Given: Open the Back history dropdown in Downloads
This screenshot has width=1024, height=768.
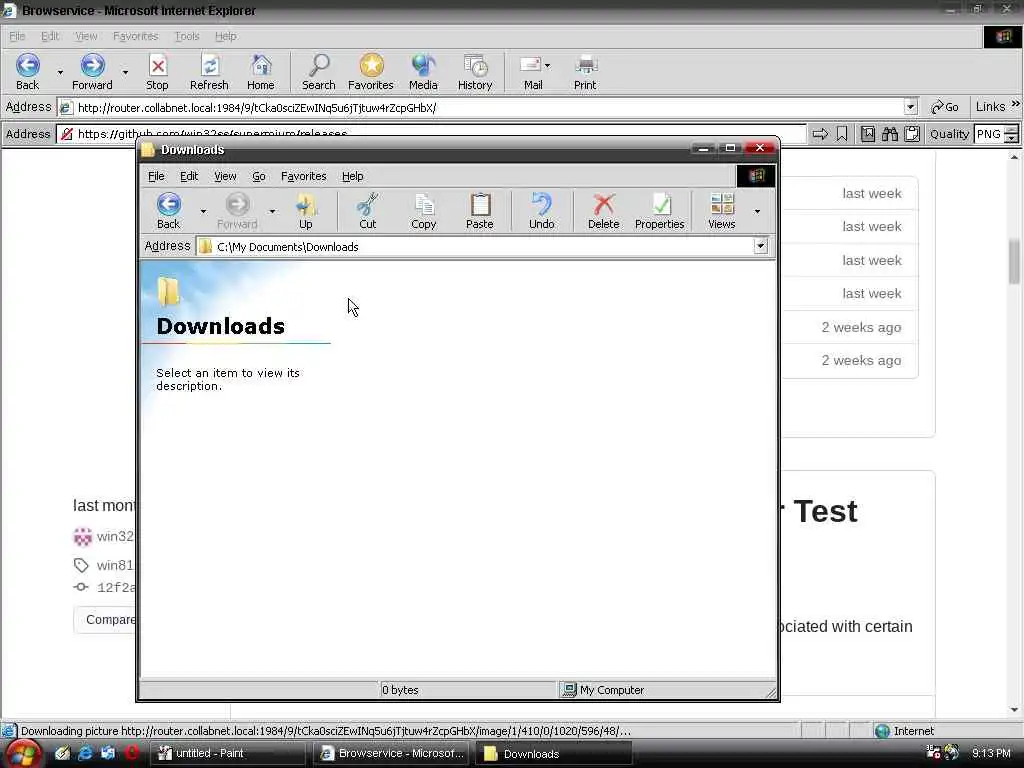Looking at the screenshot, I should (x=203, y=211).
